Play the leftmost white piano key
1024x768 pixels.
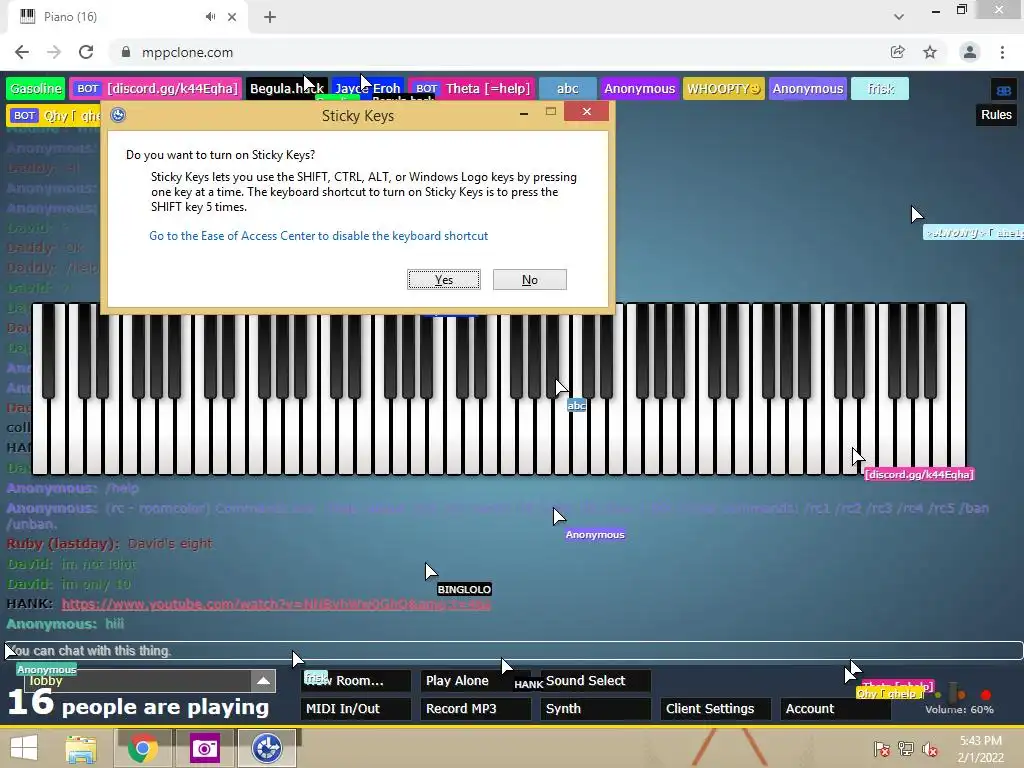point(39,438)
